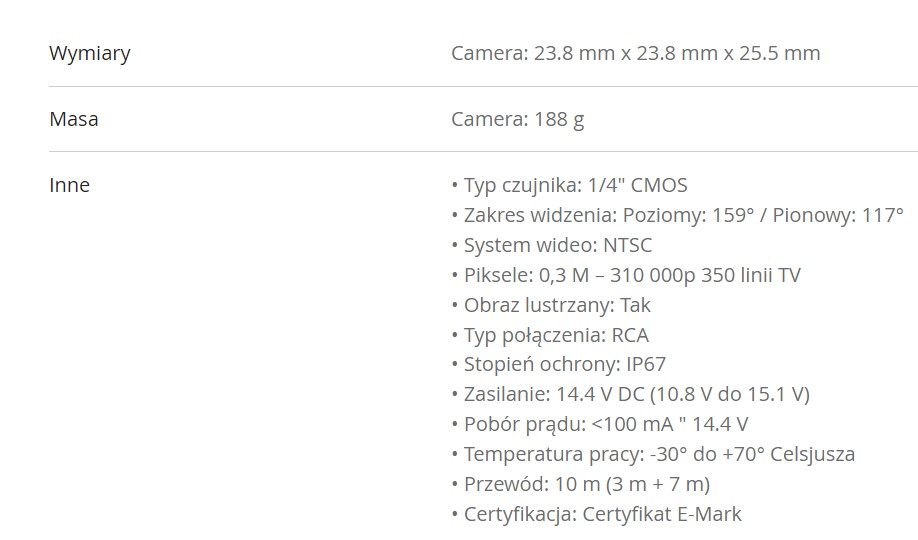The image size is (918, 540).
Task: Click the Pobór prądu specification line
Action: [x=600, y=424]
